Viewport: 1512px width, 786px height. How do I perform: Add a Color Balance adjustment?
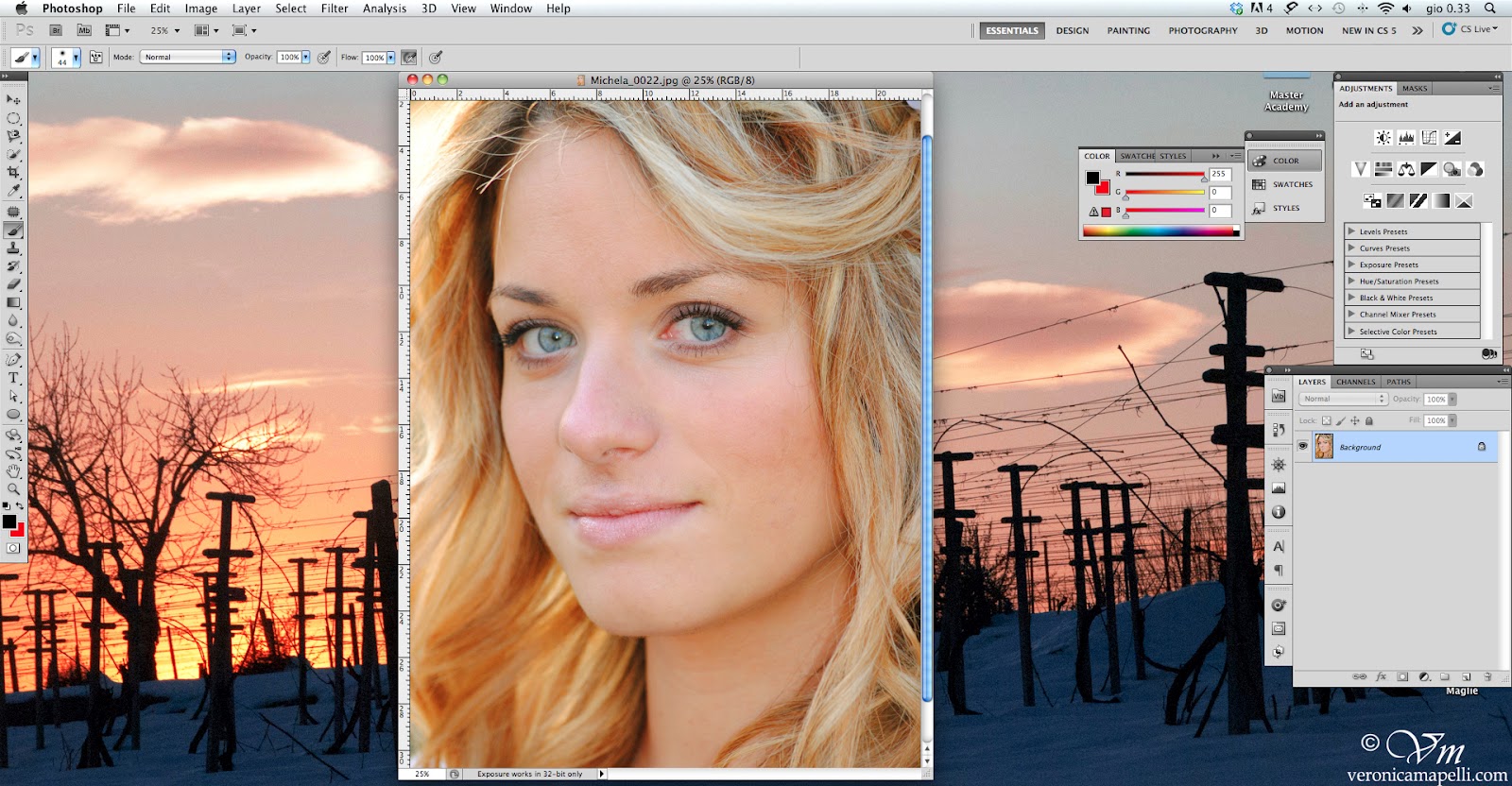point(1406,169)
